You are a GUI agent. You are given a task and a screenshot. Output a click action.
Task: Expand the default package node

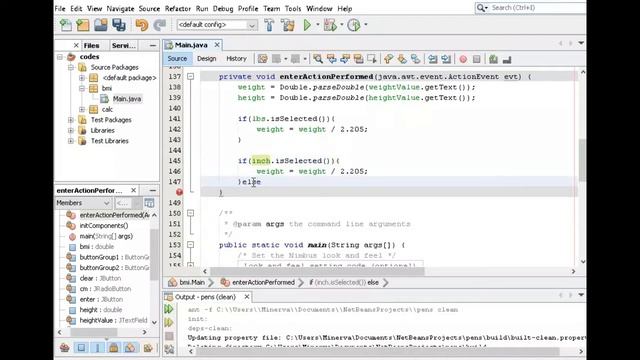click(x=82, y=78)
